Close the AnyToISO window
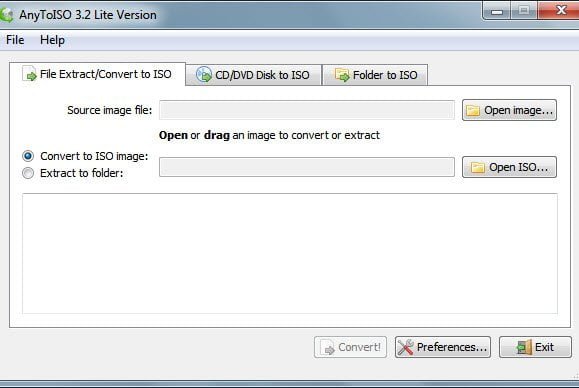579x388 pixels. point(561,10)
